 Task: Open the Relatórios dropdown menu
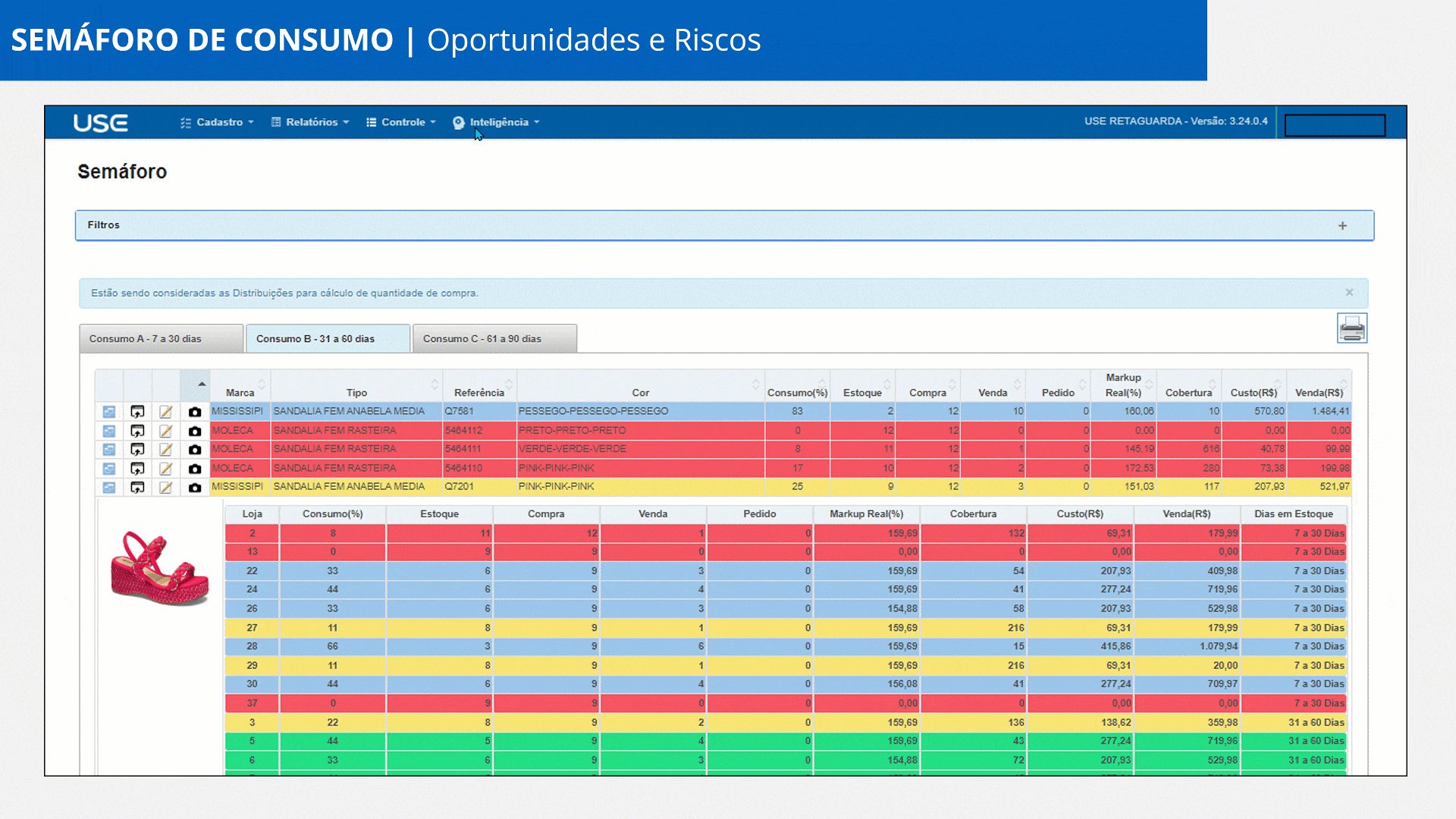310,122
